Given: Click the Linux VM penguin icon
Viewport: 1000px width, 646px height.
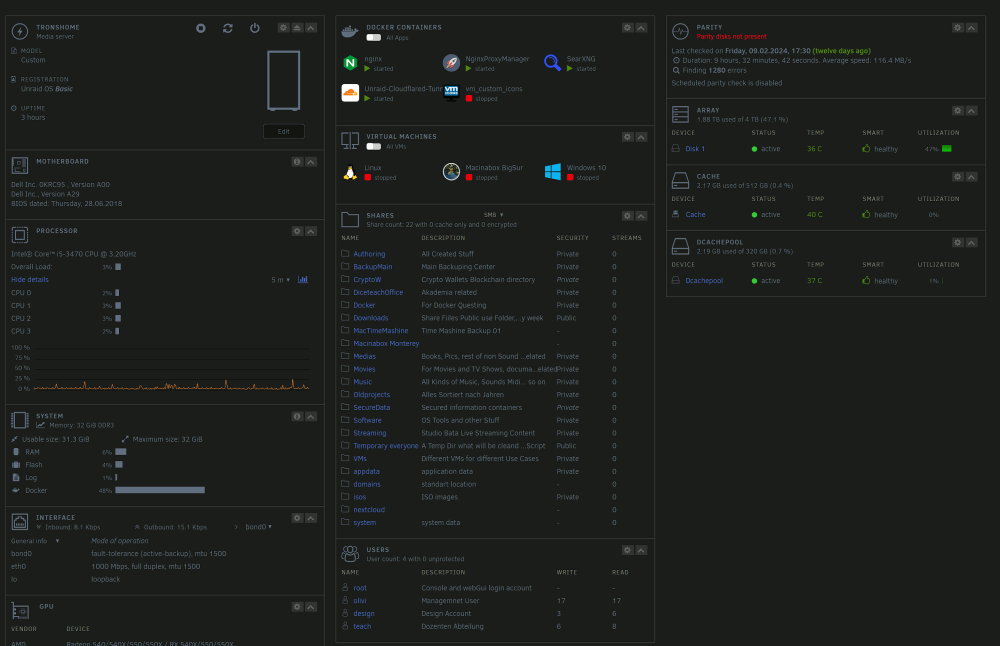Looking at the screenshot, I should click(x=350, y=172).
